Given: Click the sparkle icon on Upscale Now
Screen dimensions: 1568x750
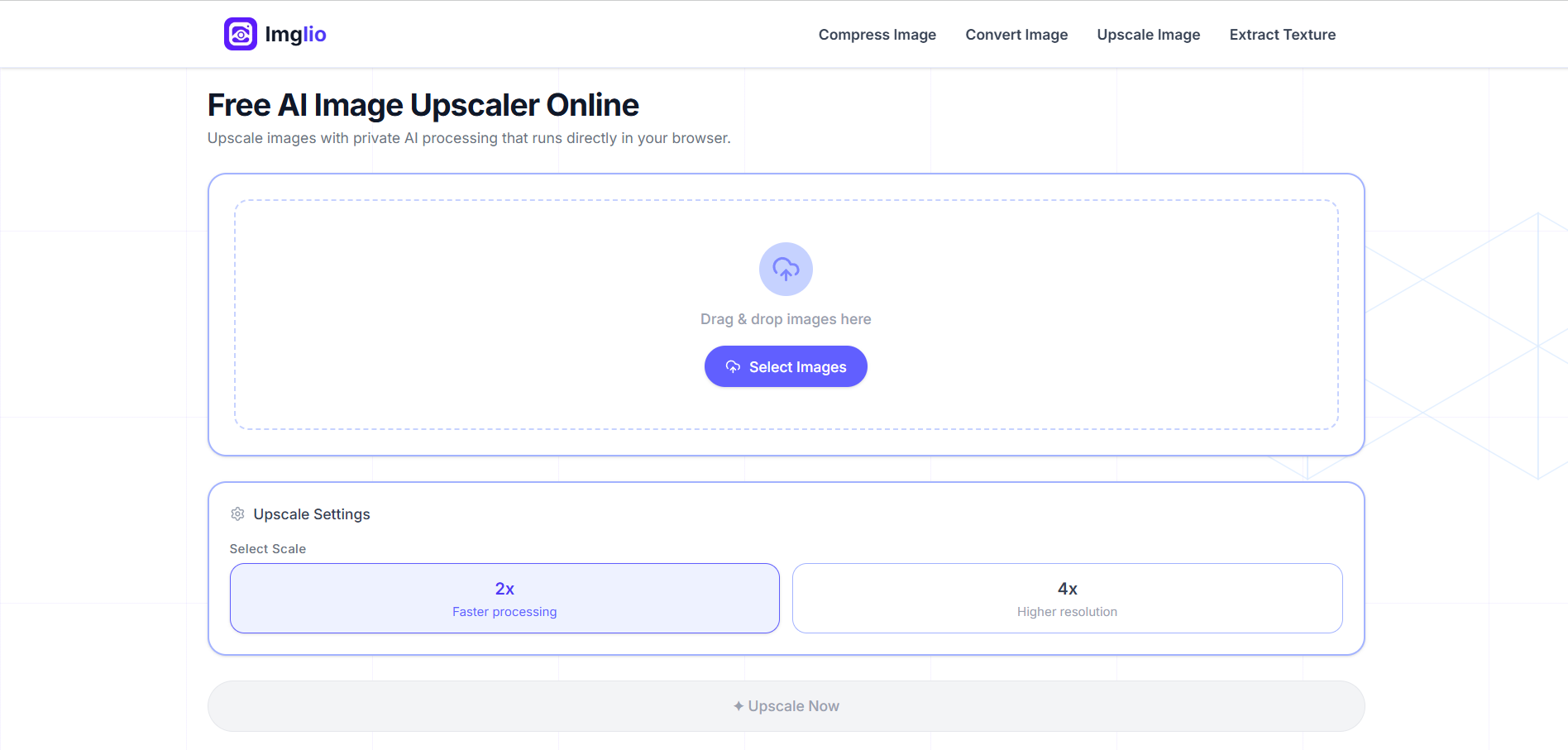Looking at the screenshot, I should click(x=739, y=706).
